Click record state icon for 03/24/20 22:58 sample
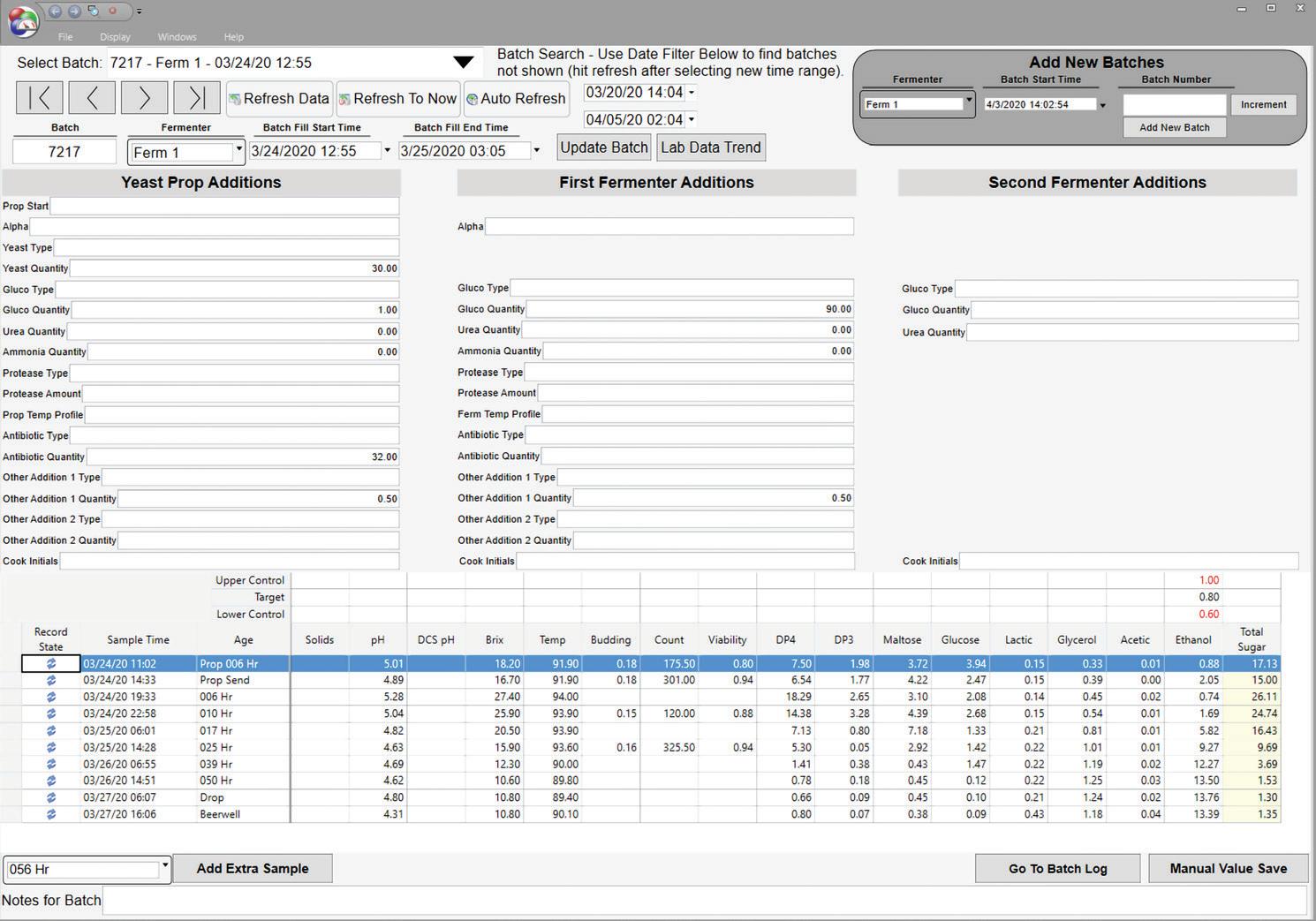 click(x=51, y=714)
